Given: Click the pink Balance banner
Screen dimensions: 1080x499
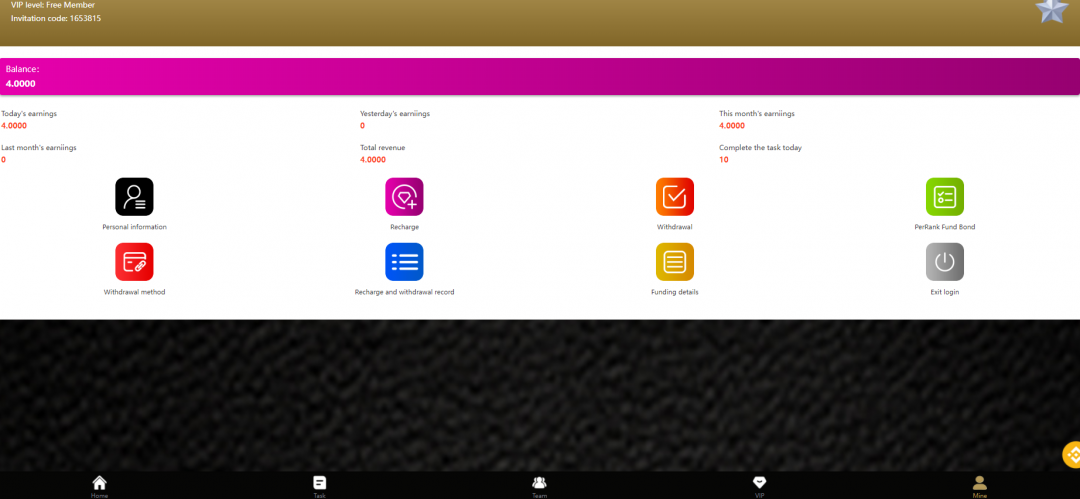Looking at the screenshot, I should coord(540,76).
